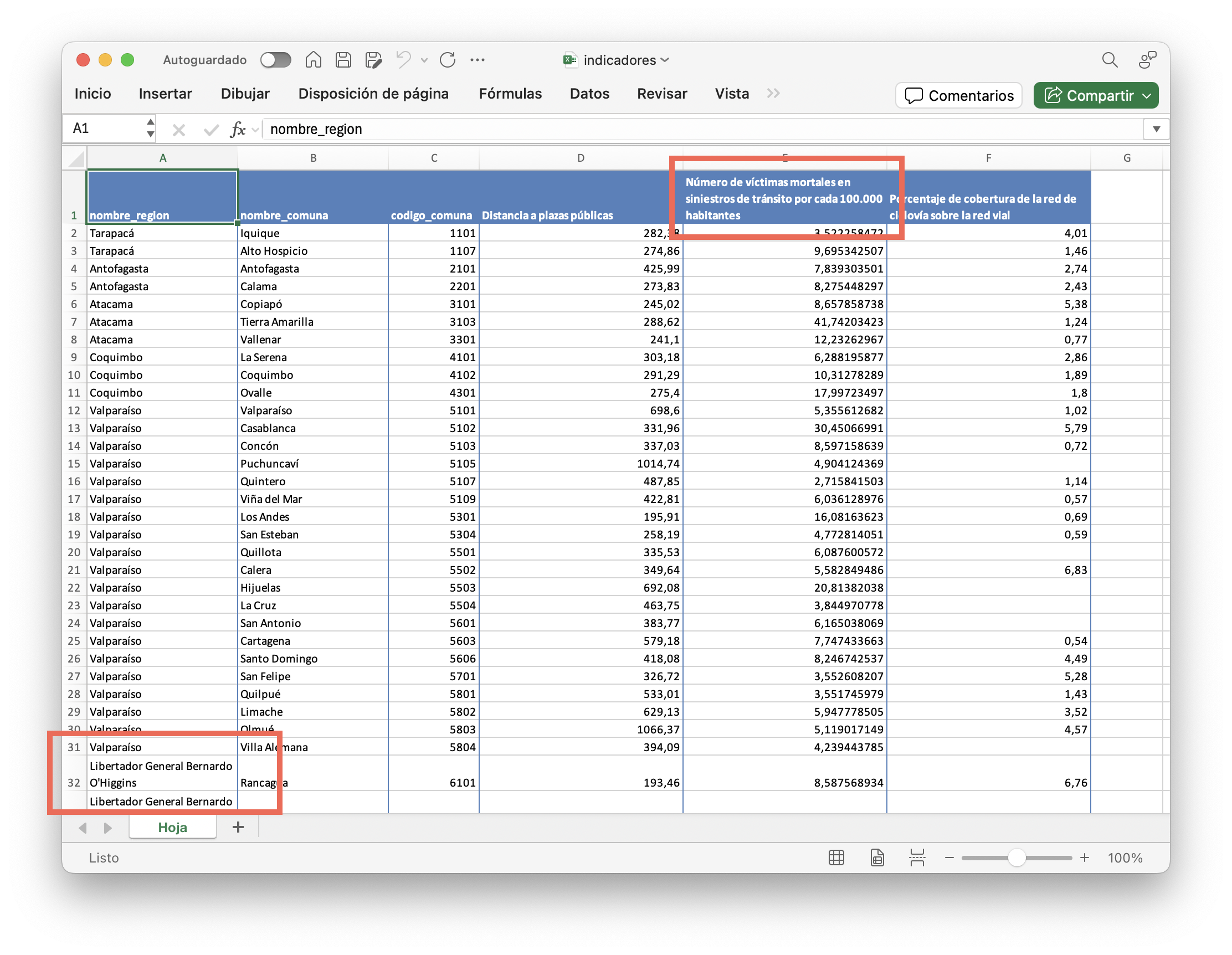
Task: Click the Name Box showing A1
Action: [x=104, y=129]
